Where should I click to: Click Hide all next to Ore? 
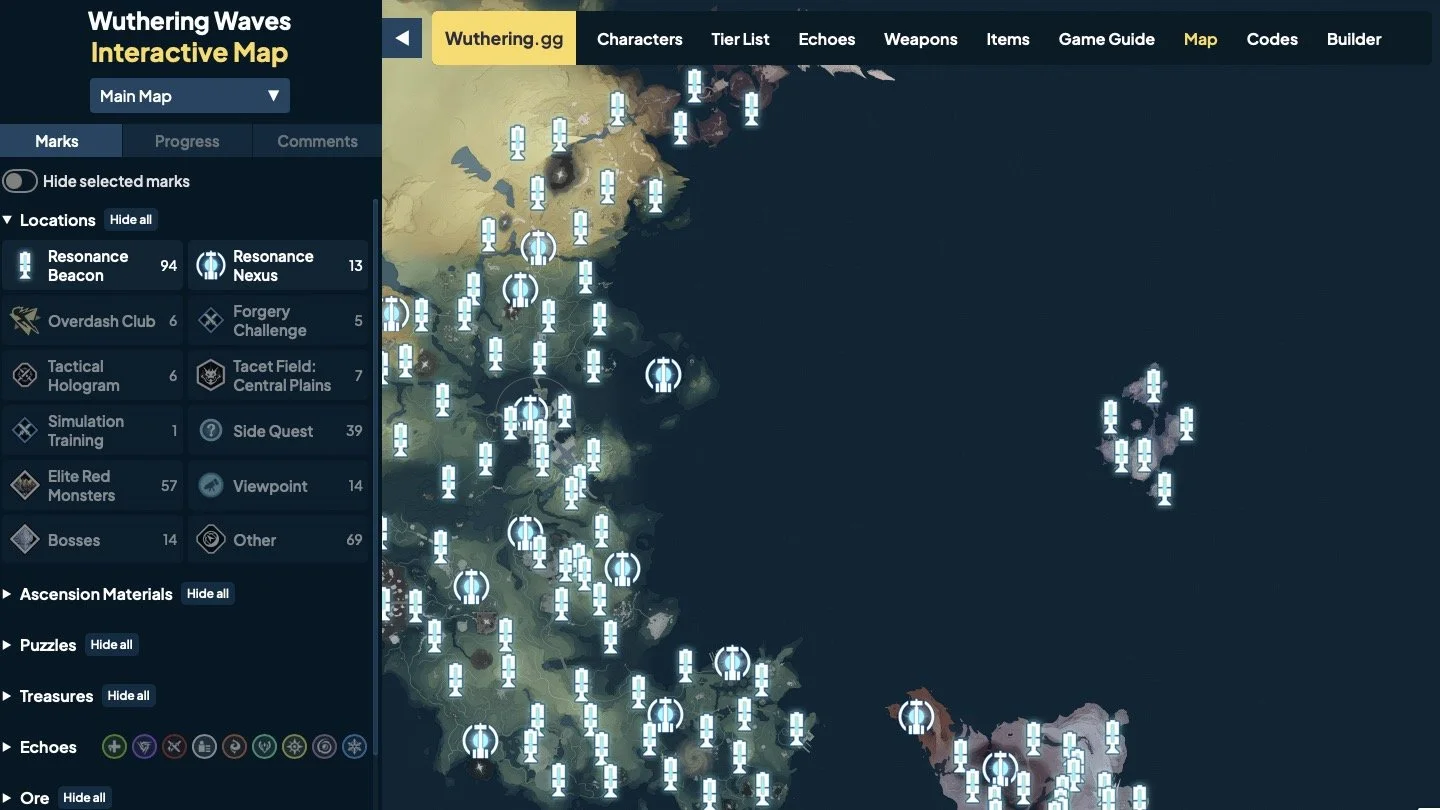(84, 798)
